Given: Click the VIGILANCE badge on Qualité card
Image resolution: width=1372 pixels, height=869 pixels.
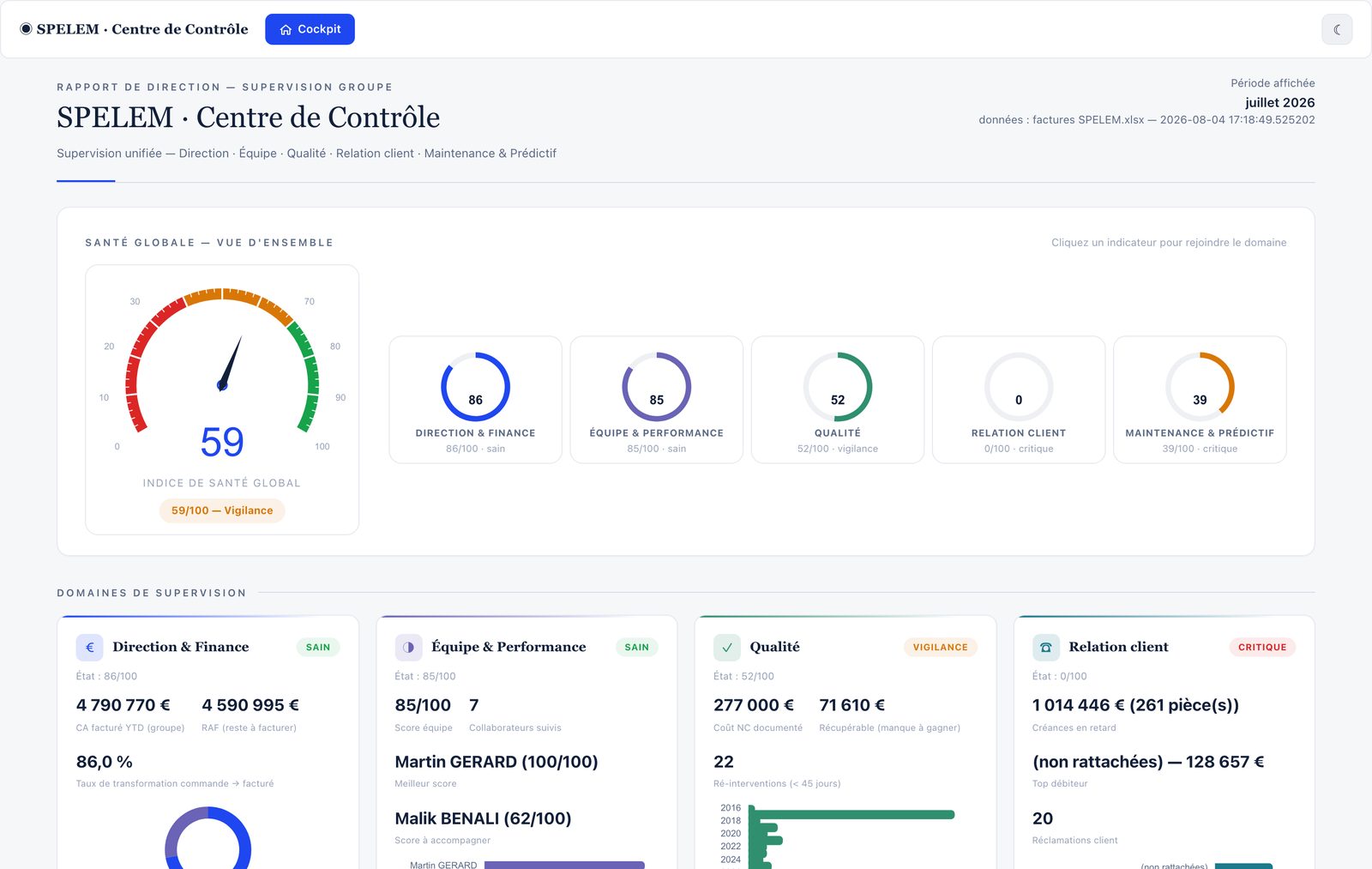Looking at the screenshot, I should (x=940, y=647).
